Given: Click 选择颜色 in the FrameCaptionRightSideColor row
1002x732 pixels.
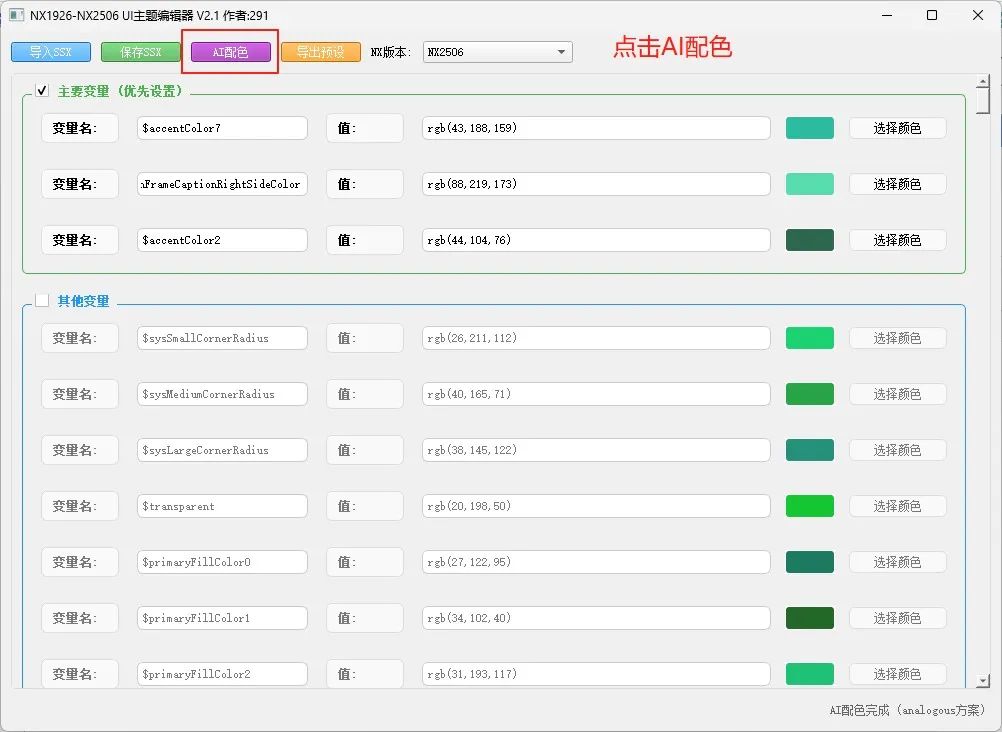Looking at the screenshot, I should (x=897, y=184).
